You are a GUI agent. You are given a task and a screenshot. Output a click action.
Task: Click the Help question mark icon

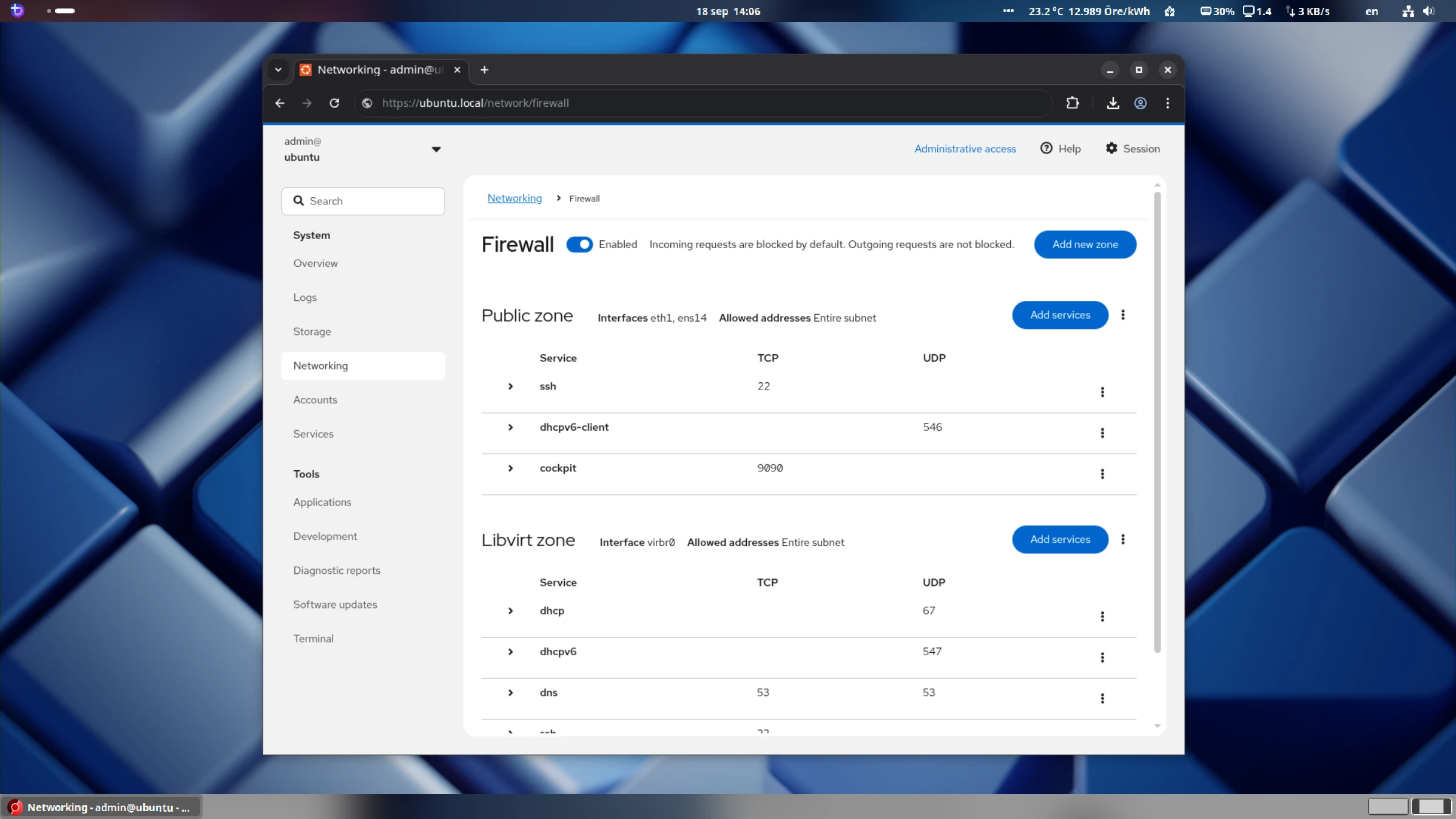click(1046, 149)
